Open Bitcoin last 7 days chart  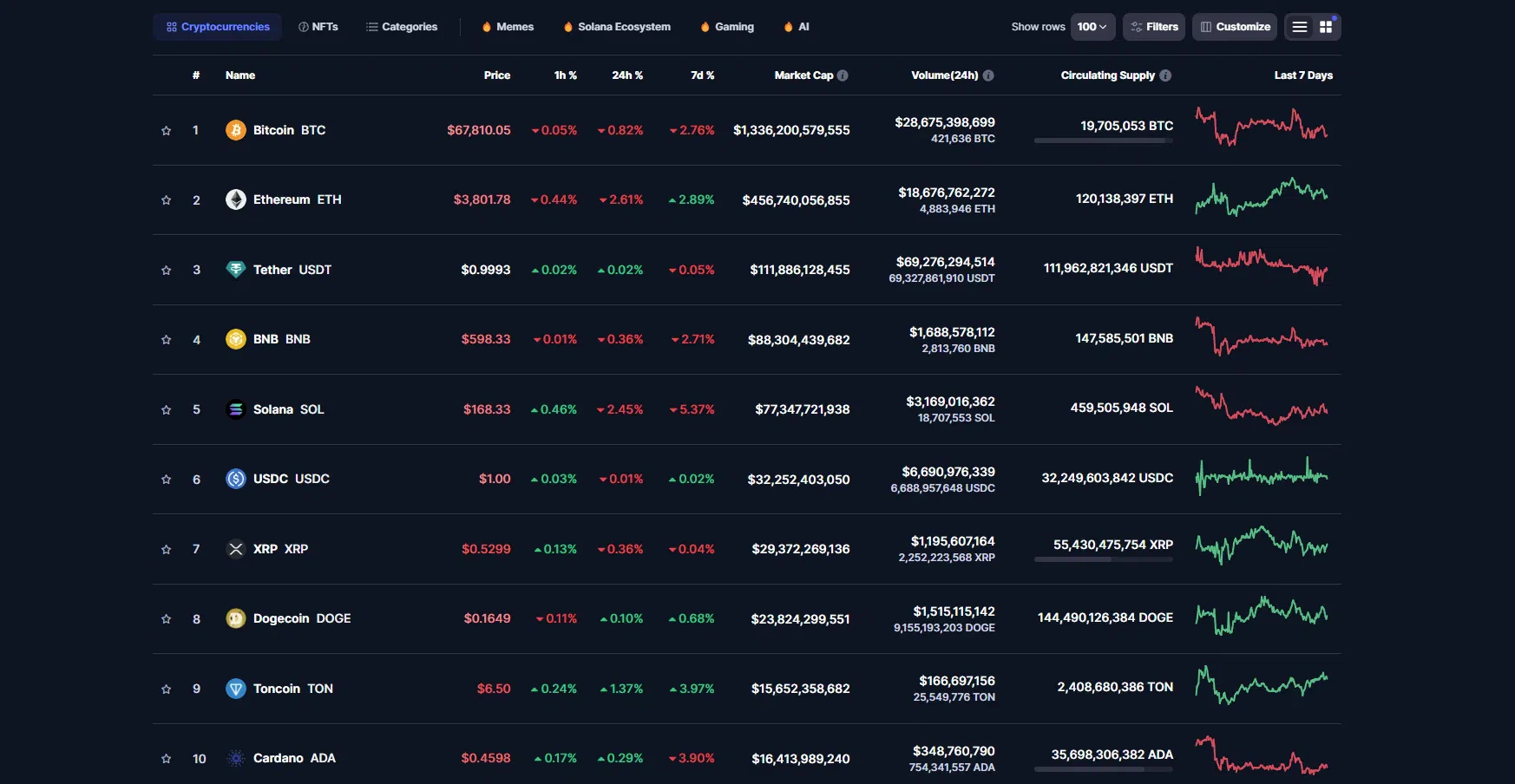pyautogui.click(x=1262, y=127)
